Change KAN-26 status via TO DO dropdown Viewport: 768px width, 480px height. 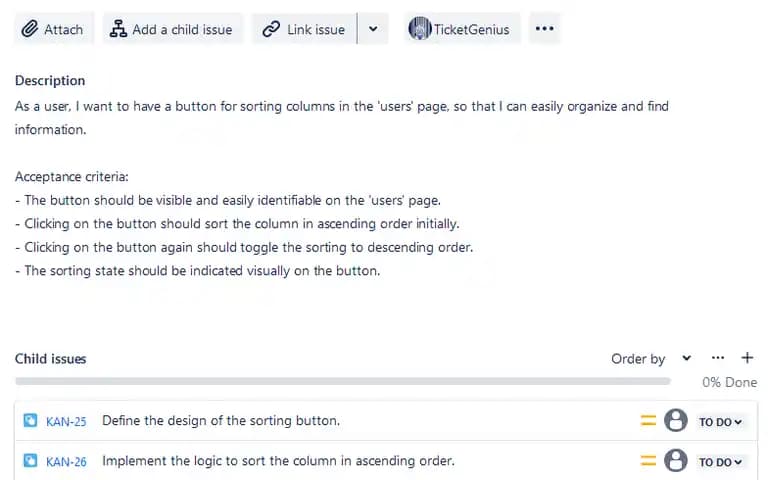coord(720,462)
